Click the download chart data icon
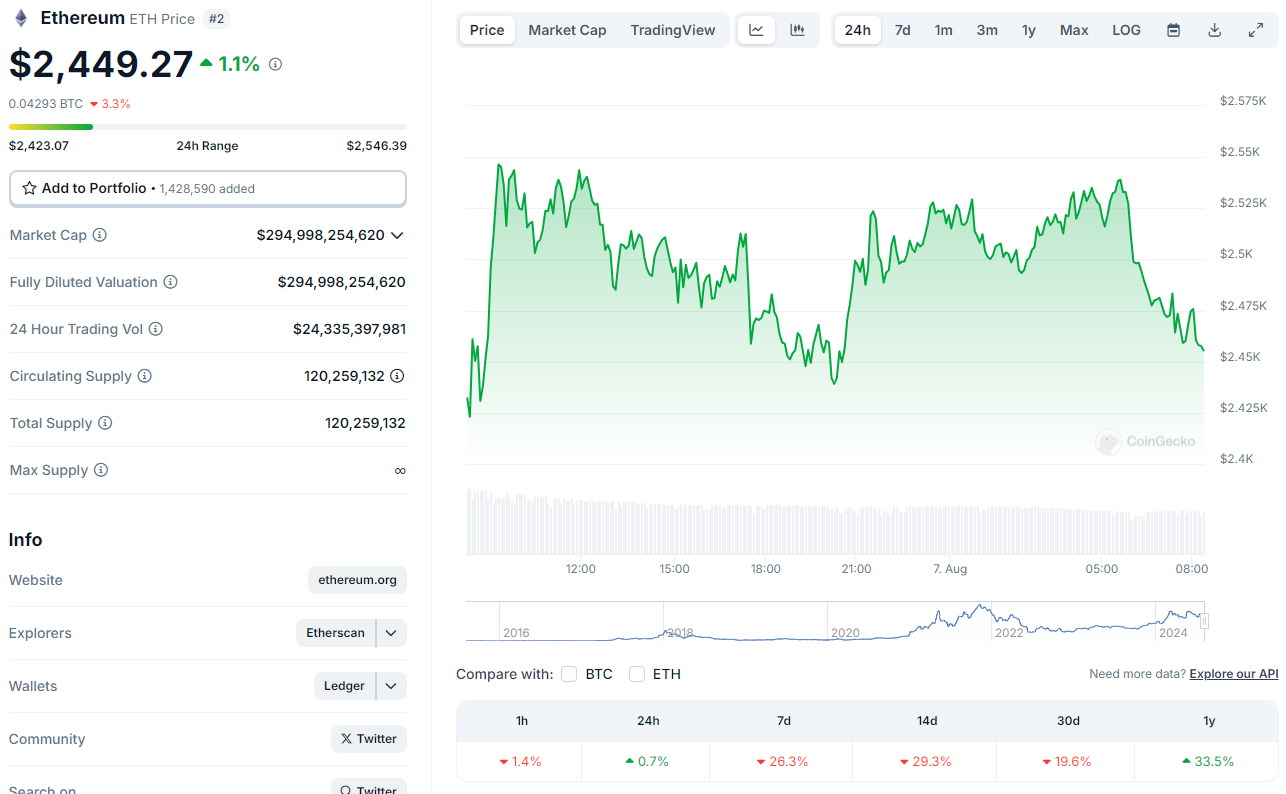Image resolution: width=1286 pixels, height=794 pixels. 1214,30
